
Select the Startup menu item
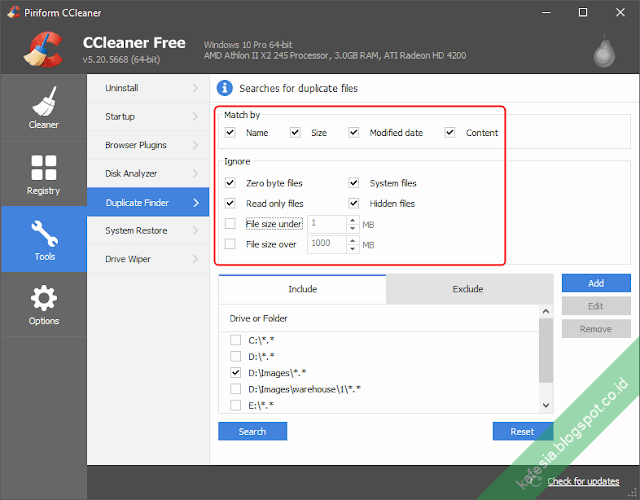pos(148,116)
